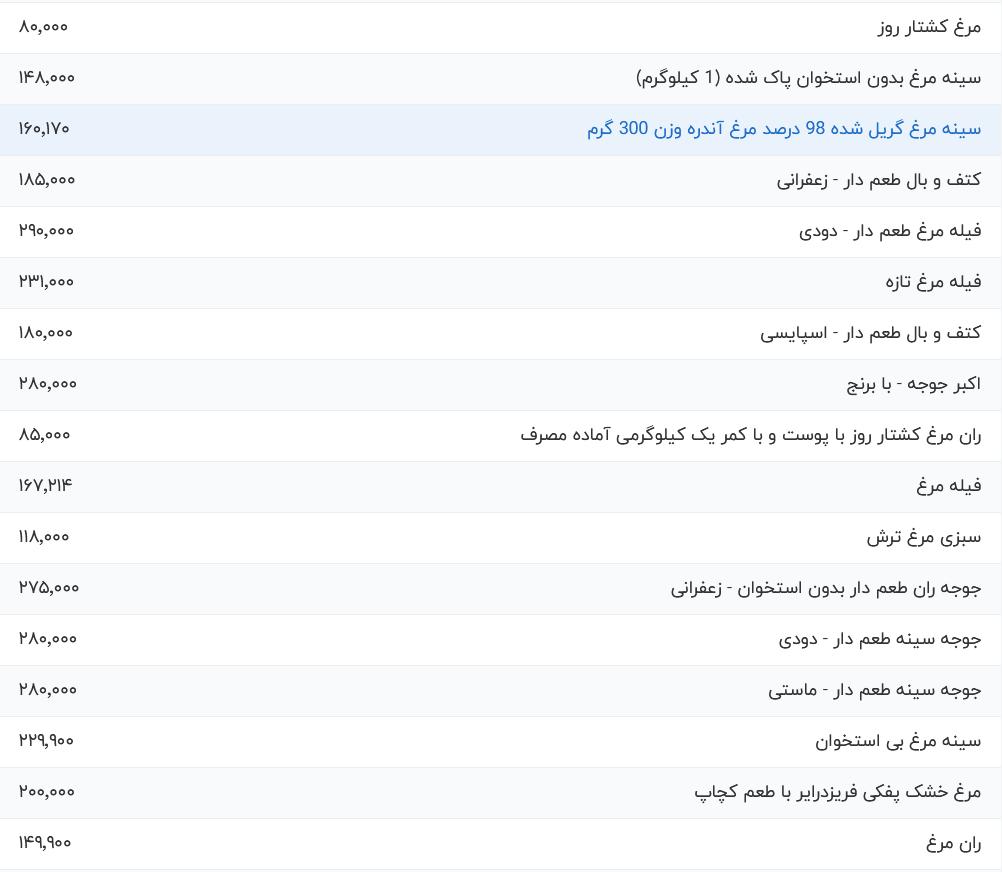The height and width of the screenshot is (872, 1002).
Task: Select جوجه ران طعم دار بدون استخوان زعفرانی
Action: pos(826,588)
